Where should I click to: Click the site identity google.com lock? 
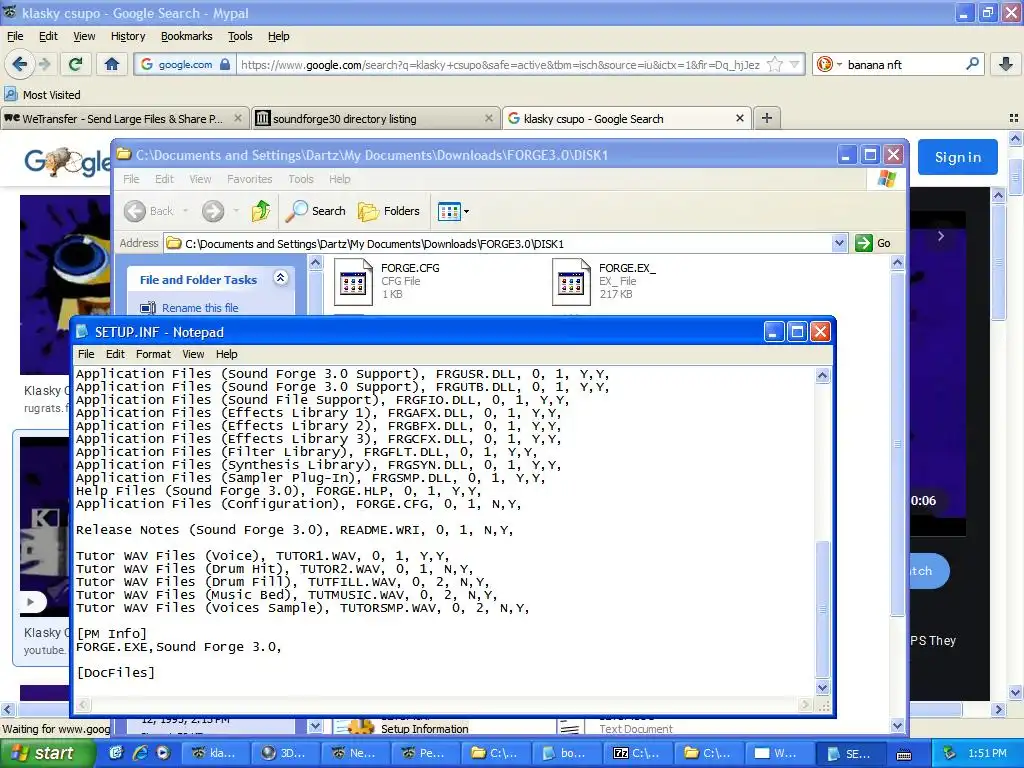click(185, 64)
